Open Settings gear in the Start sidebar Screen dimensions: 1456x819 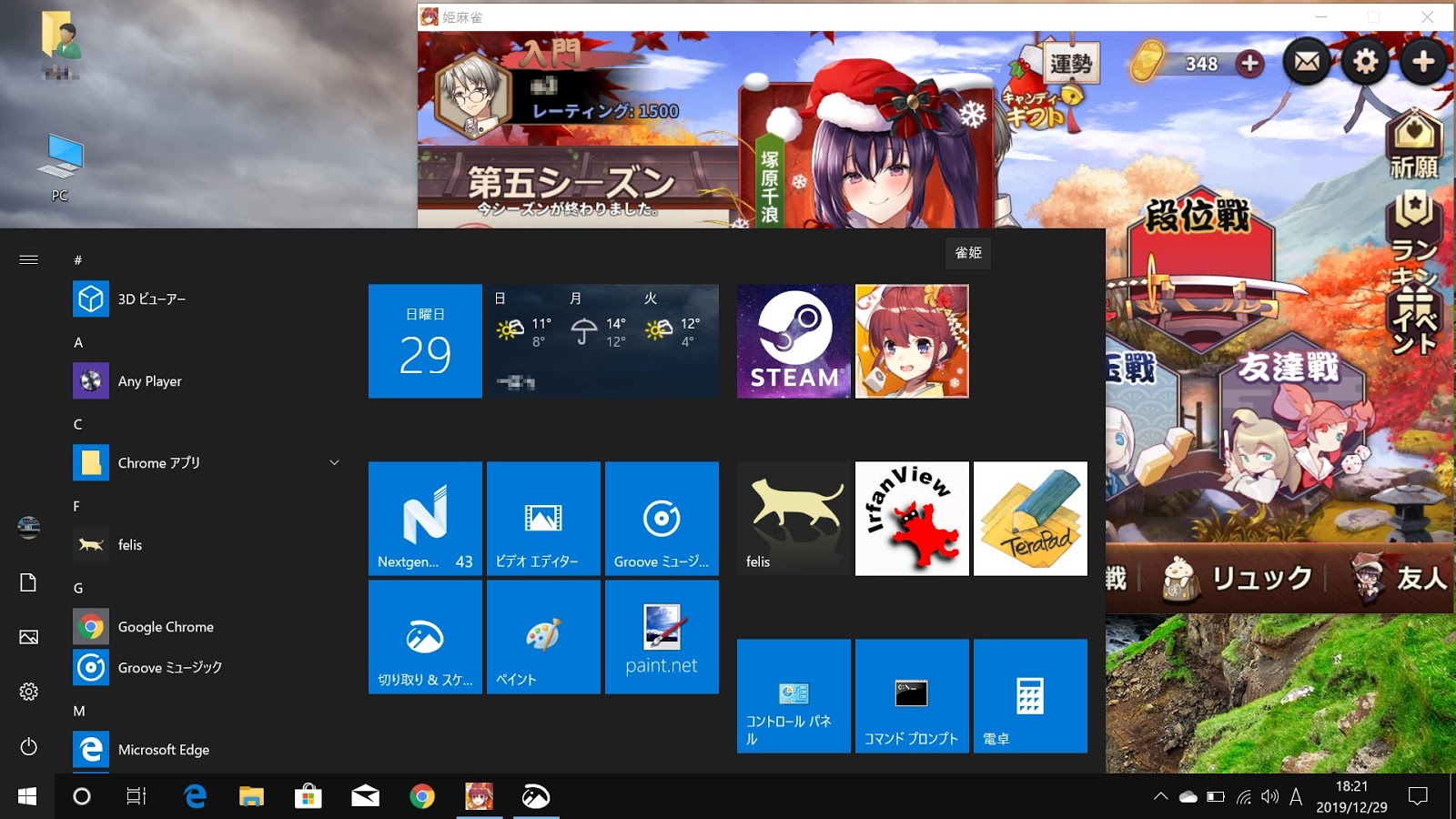pyautogui.click(x=28, y=692)
